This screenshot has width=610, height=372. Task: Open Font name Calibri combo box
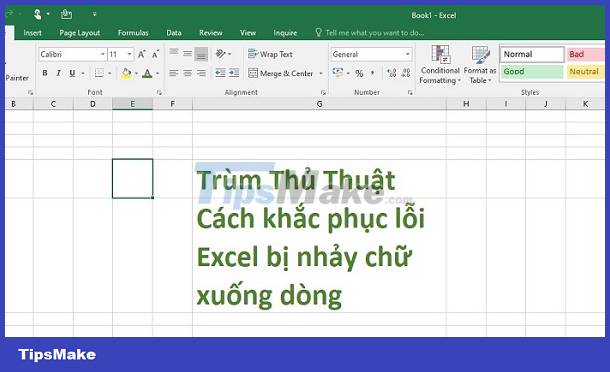[x=72, y=54]
